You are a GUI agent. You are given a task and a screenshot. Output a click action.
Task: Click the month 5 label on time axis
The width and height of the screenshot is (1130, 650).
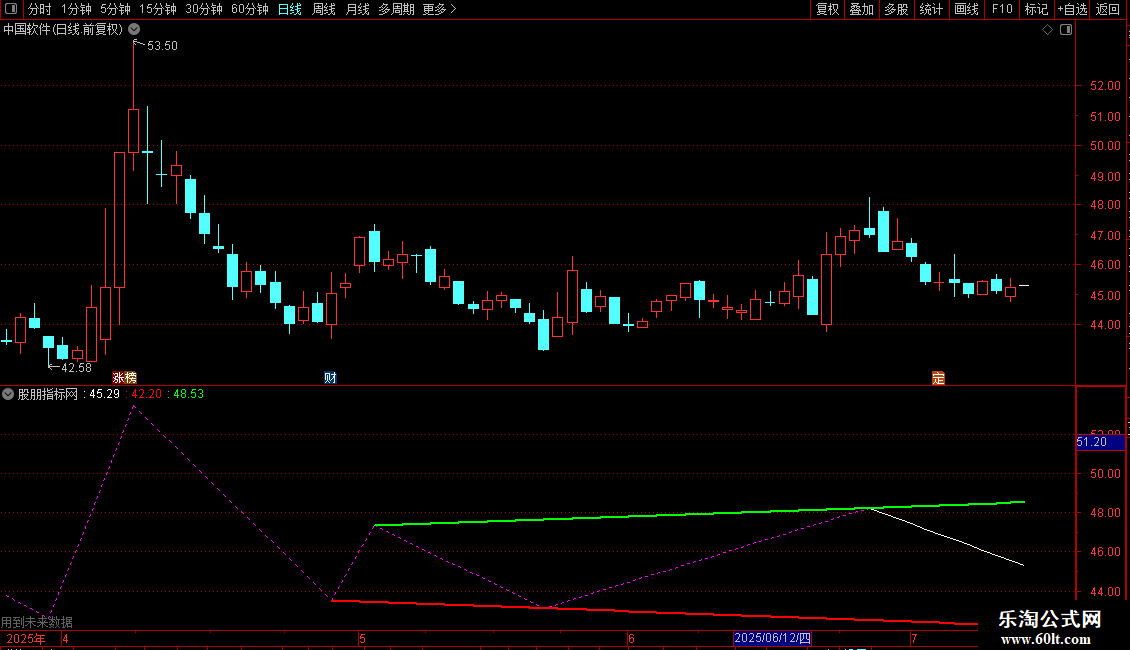tap(362, 638)
